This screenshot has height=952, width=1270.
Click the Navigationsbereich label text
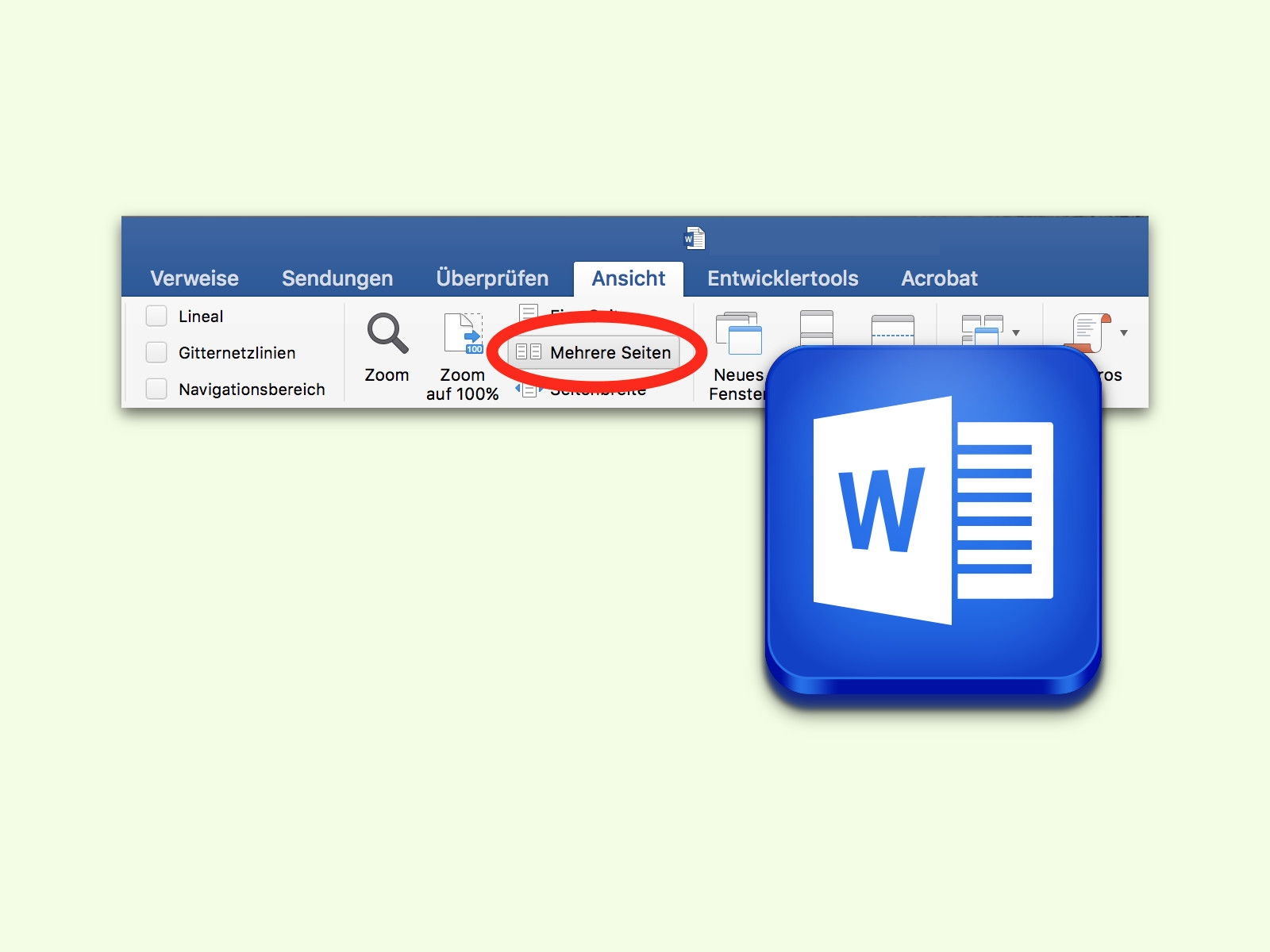pos(252,390)
